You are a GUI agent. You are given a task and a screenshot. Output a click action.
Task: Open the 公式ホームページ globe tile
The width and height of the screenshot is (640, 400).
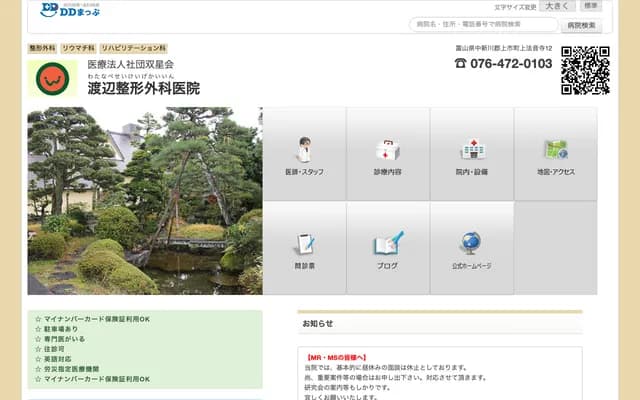(472, 248)
